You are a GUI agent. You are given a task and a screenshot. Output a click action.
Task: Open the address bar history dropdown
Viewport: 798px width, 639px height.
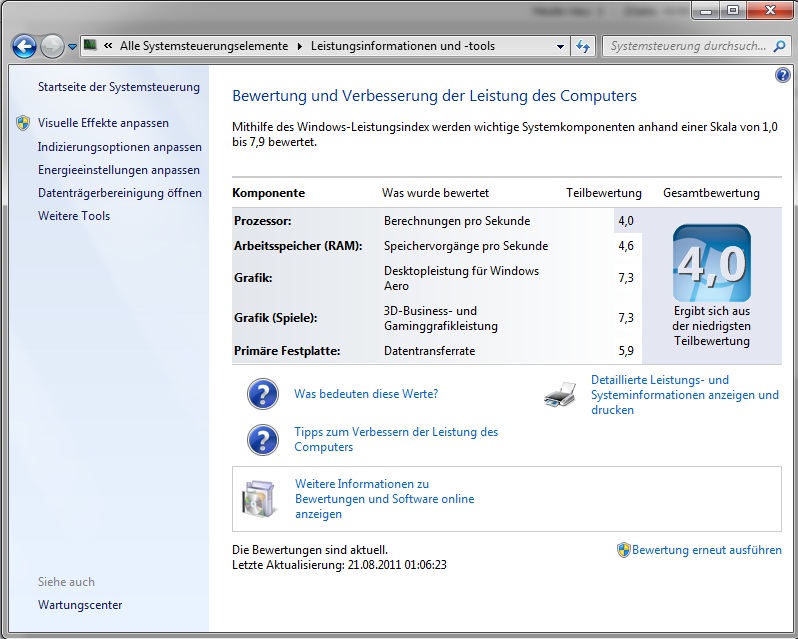click(560, 46)
